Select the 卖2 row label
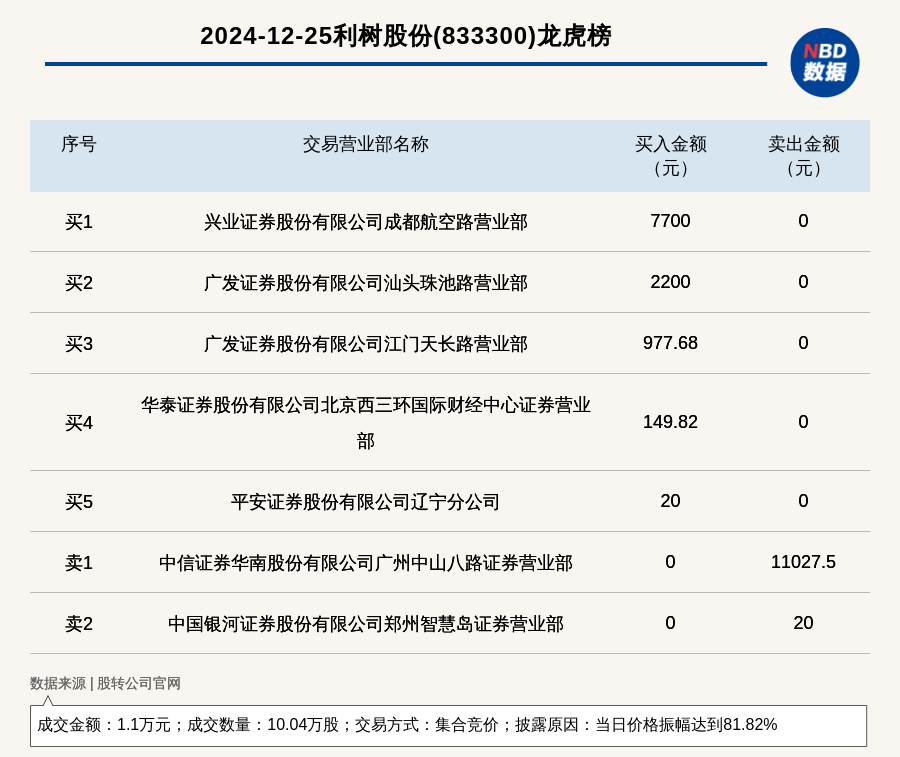900x757 pixels. click(x=79, y=623)
